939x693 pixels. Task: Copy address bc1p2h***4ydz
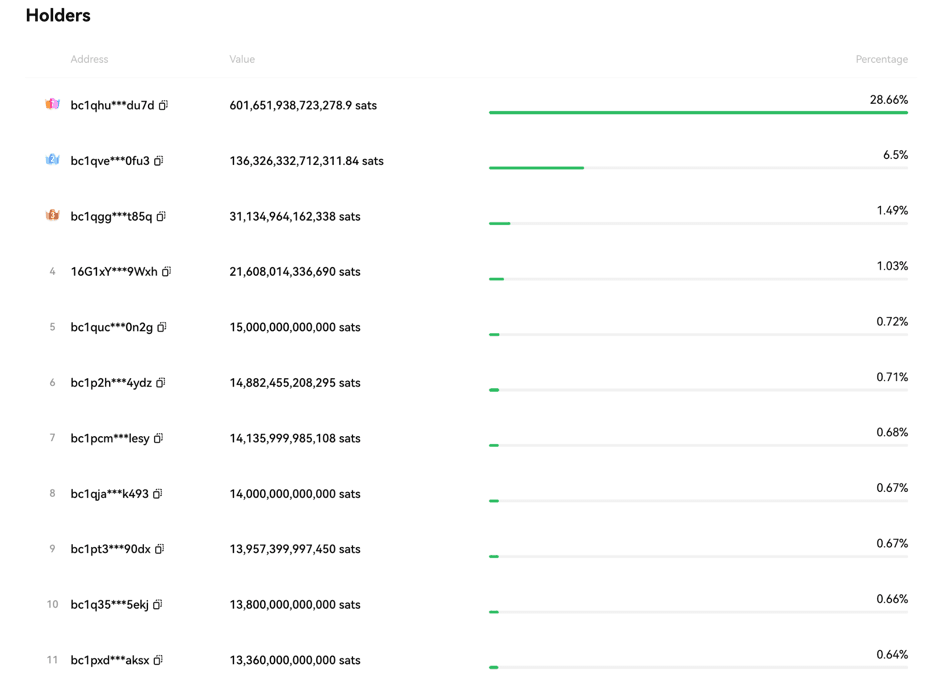click(161, 383)
